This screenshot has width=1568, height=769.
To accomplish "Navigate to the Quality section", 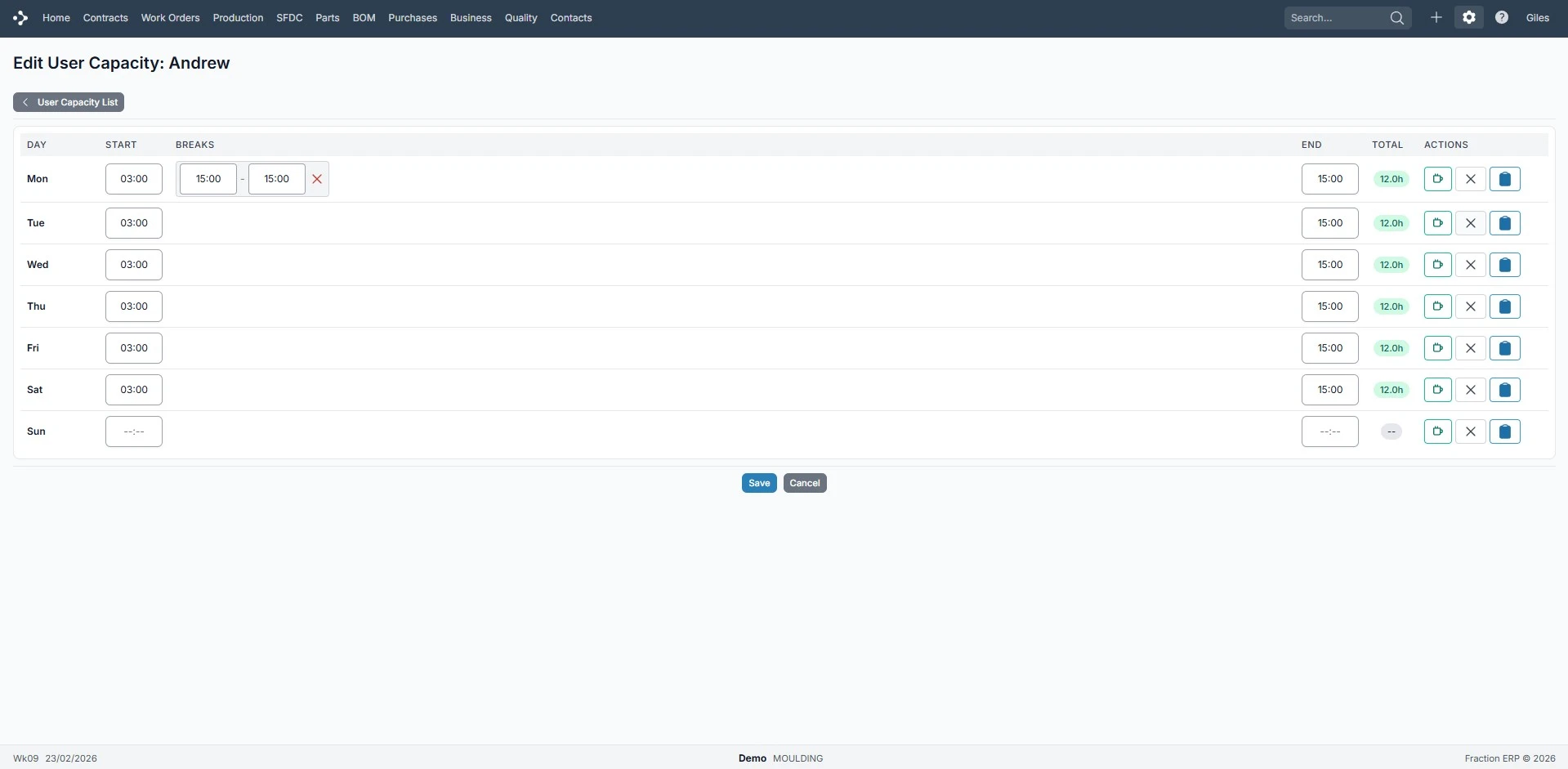I will click(520, 17).
